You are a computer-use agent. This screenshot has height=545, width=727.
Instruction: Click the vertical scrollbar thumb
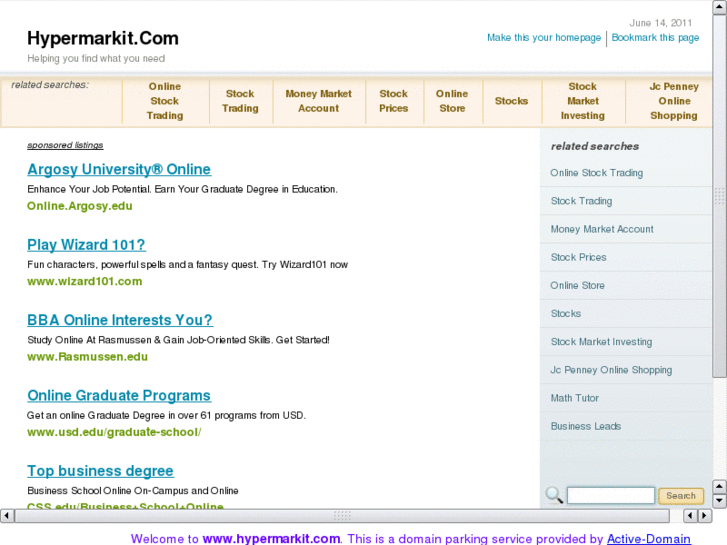tap(720, 197)
